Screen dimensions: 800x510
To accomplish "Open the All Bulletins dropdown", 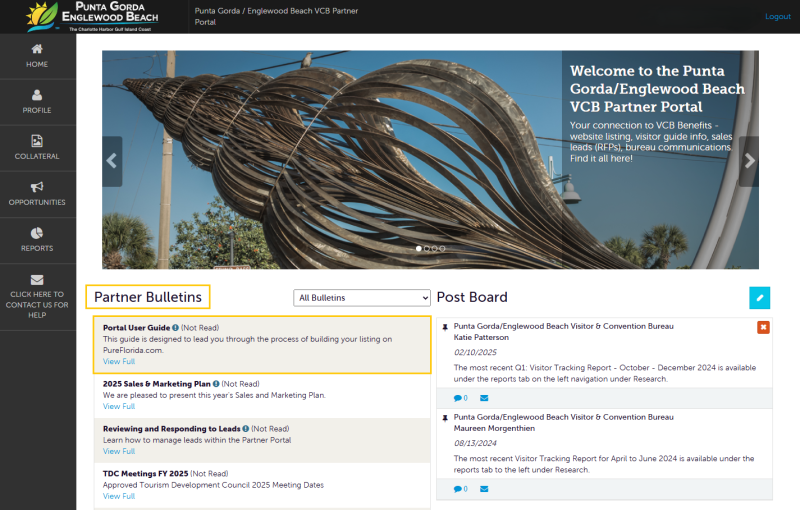I will pyautogui.click(x=362, y=298).
